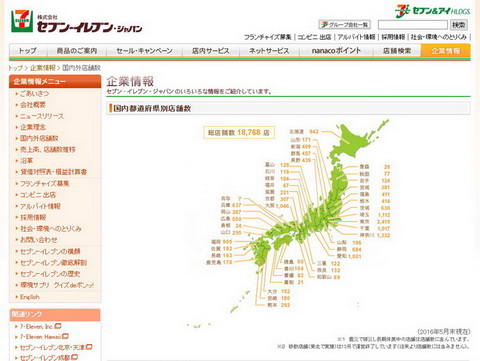Open 沿革 in the sidebar menu

click(x=26, y=160)
